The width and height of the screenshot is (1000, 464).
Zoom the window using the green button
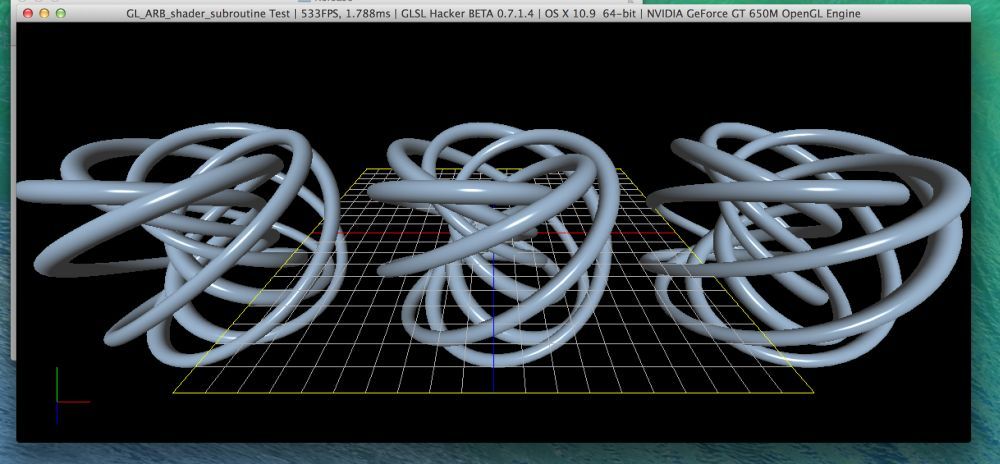[x=61, y=13]
